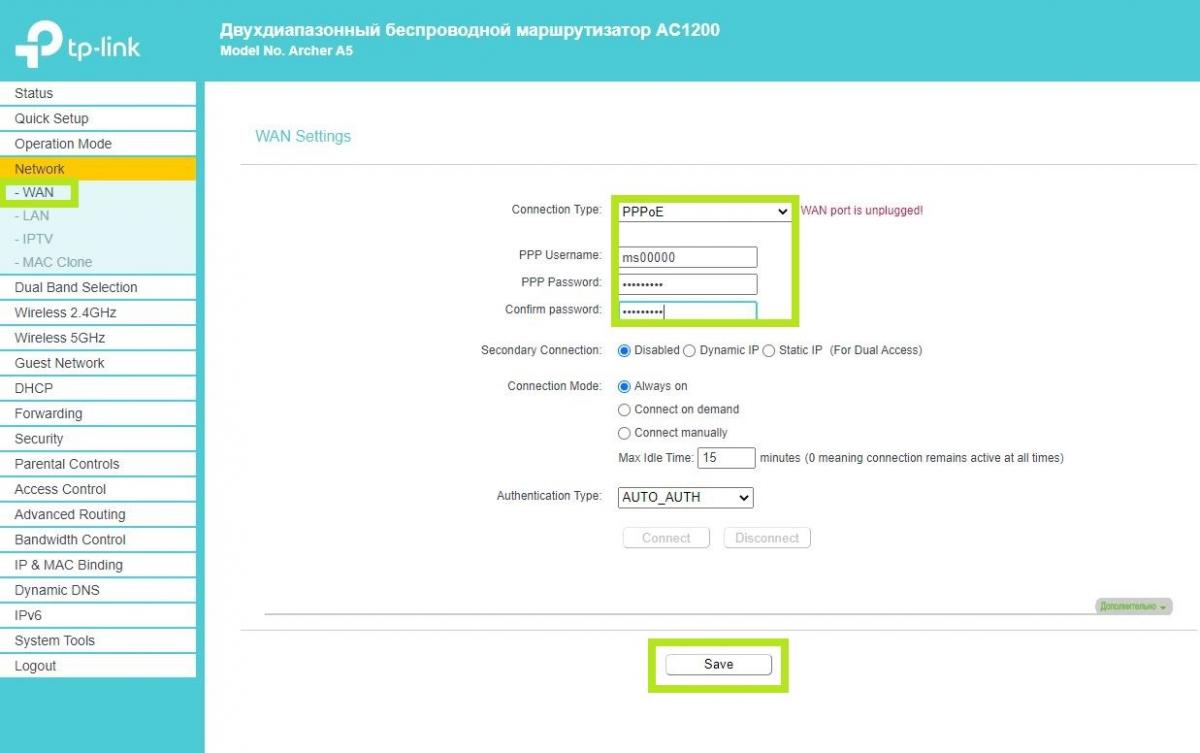Choose Always on connection mode
The height and width of the screenshot is (753, 1200).
coord(625,386)
